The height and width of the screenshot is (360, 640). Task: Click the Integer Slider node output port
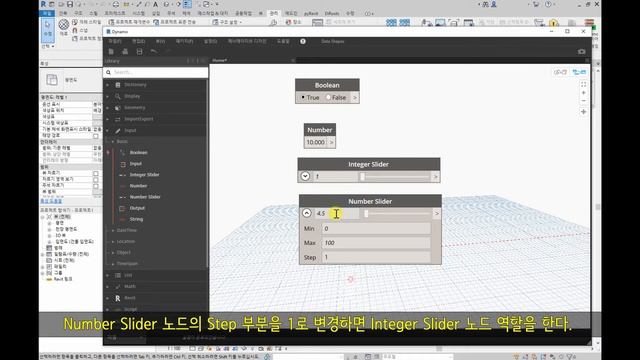436,177
